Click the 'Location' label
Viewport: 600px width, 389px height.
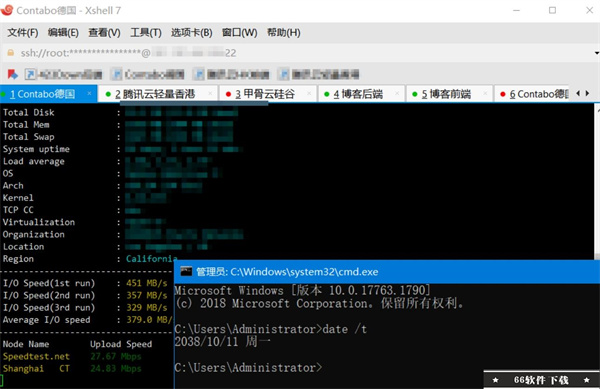pyautogui.click(x=23, y=247)
